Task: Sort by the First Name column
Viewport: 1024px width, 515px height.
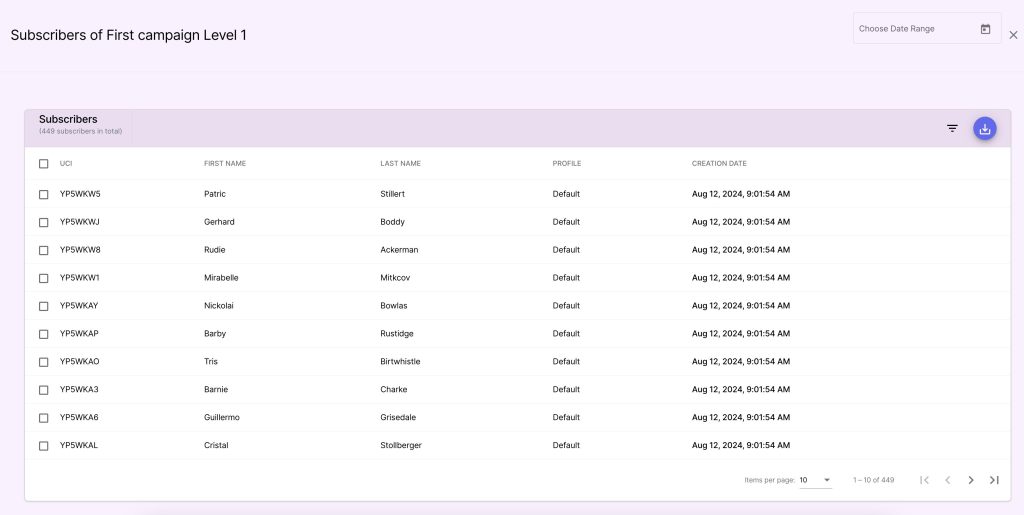Action: coord(225,164)
